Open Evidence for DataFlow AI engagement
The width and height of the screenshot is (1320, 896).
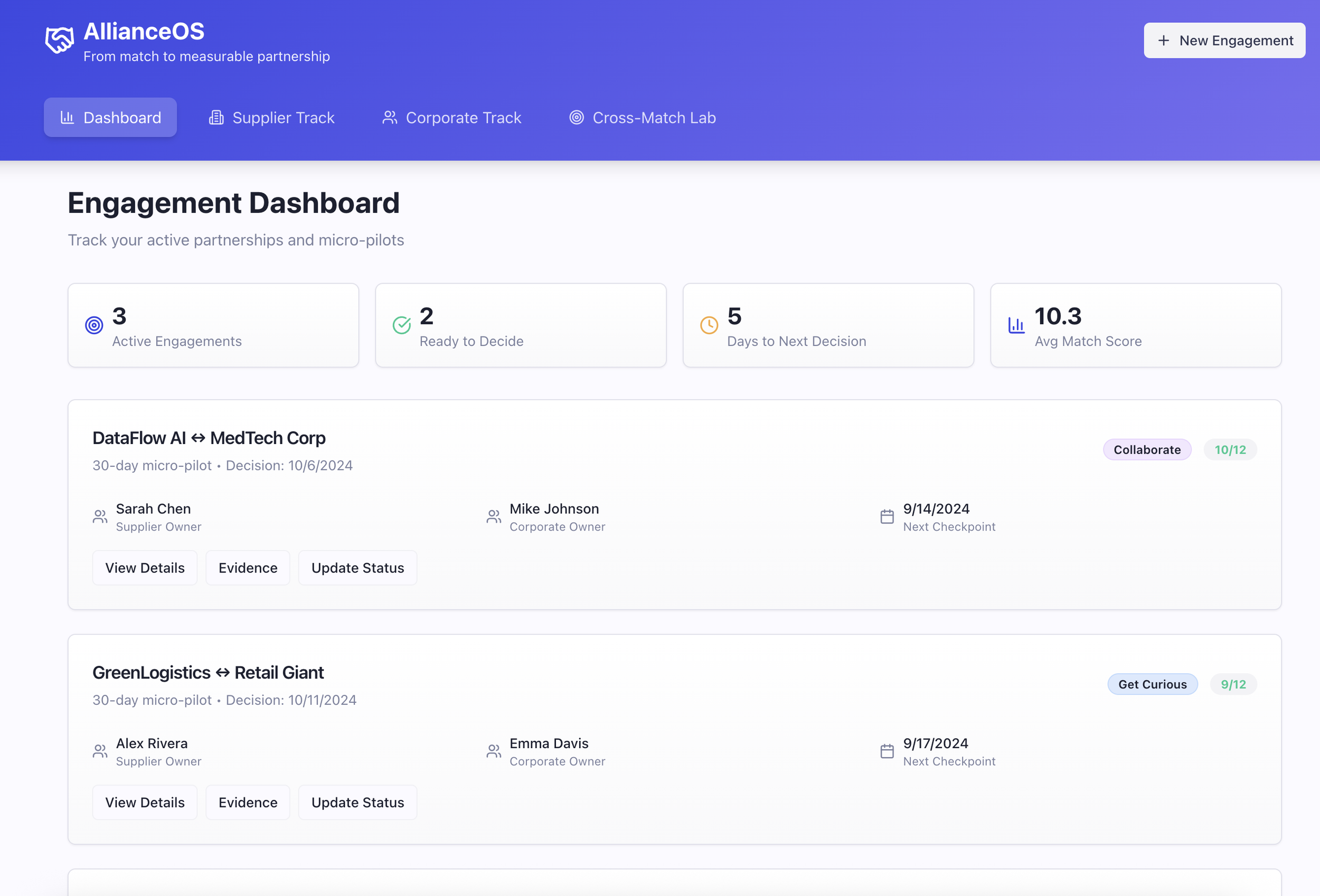248,568
